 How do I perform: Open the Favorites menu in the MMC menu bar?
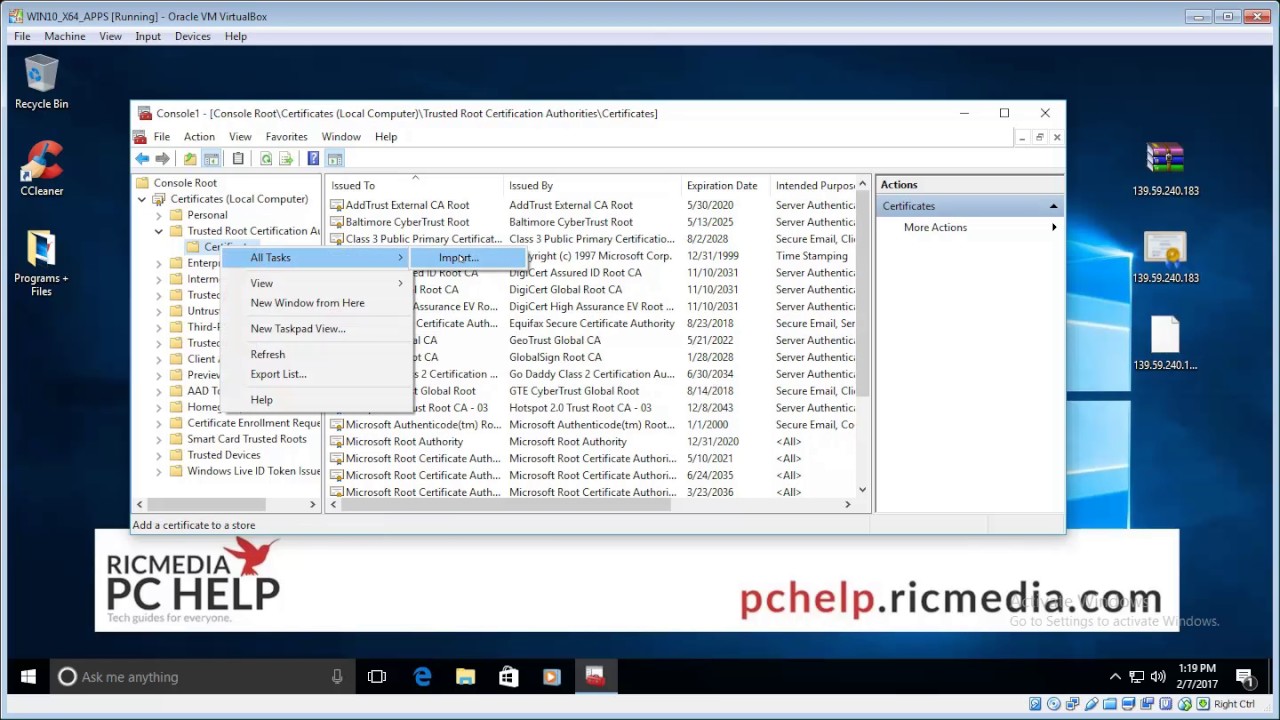pyautogui.click(x=286, y=137)
